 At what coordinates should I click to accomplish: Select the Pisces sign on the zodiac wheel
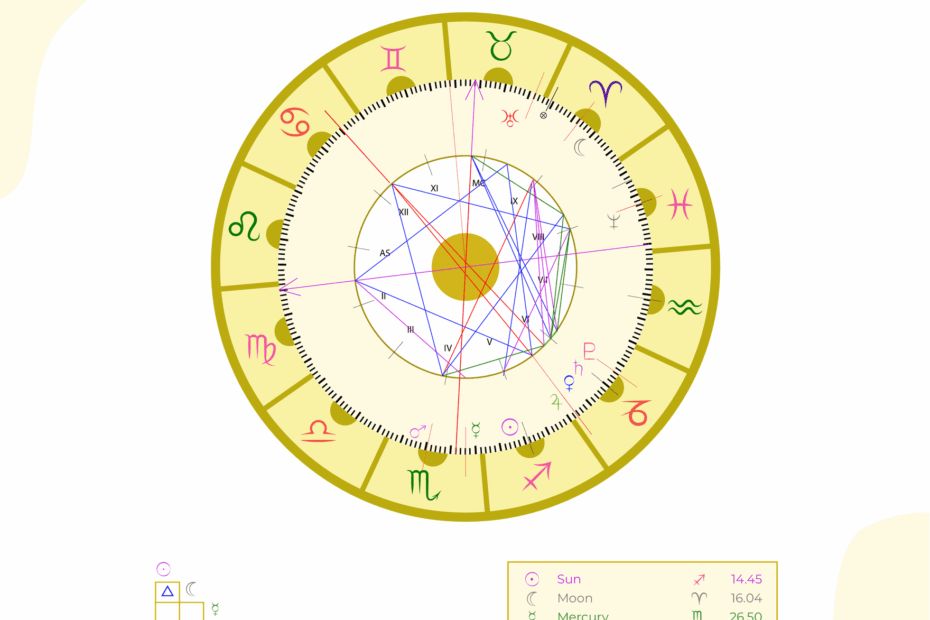(x=680, y=205)
